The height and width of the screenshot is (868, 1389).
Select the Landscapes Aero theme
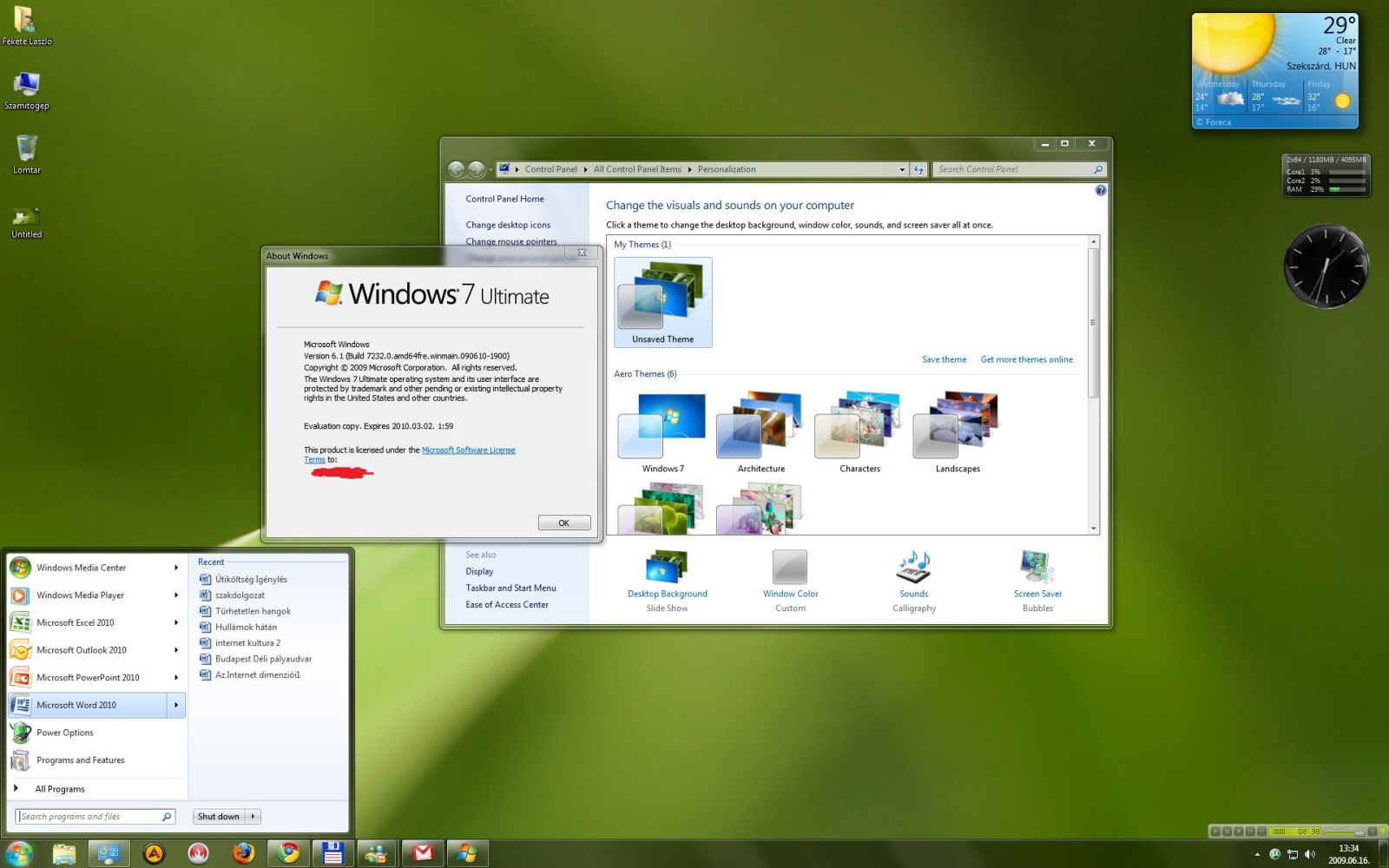(958, 432)
